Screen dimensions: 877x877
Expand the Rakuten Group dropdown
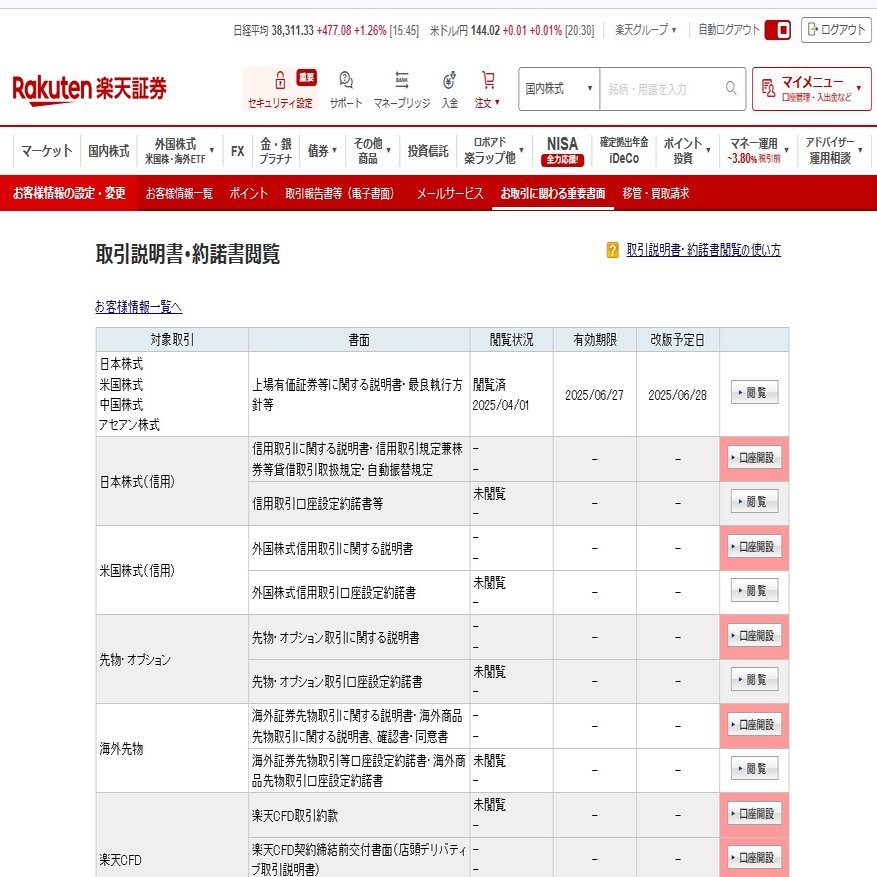[645, 29]
